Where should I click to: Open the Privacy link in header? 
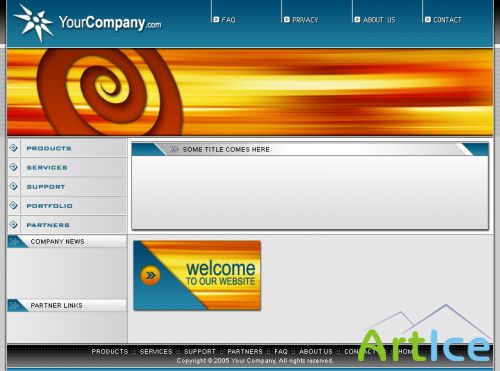click(x=305, y=20)
